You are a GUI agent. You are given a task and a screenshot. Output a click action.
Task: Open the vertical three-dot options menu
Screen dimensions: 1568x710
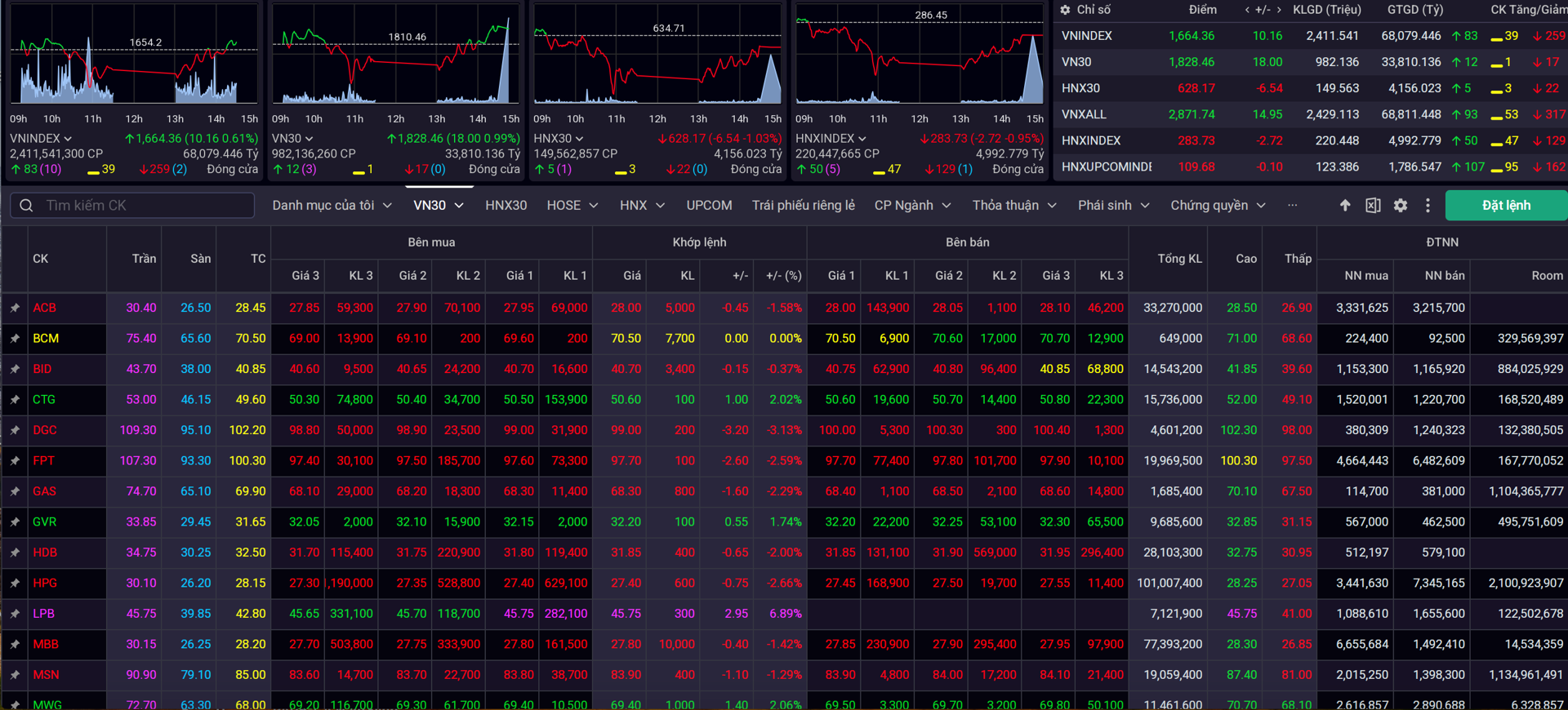coord(1428,206)
